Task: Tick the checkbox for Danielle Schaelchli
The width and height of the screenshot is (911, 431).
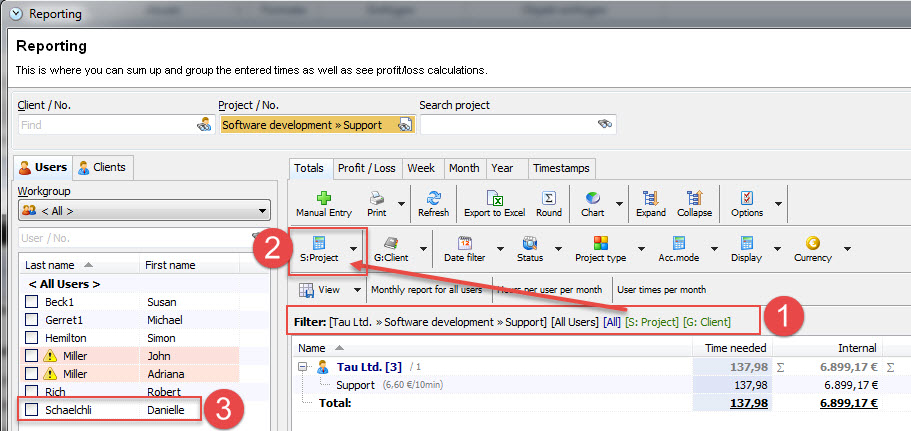Action: [x=32, y=410]
